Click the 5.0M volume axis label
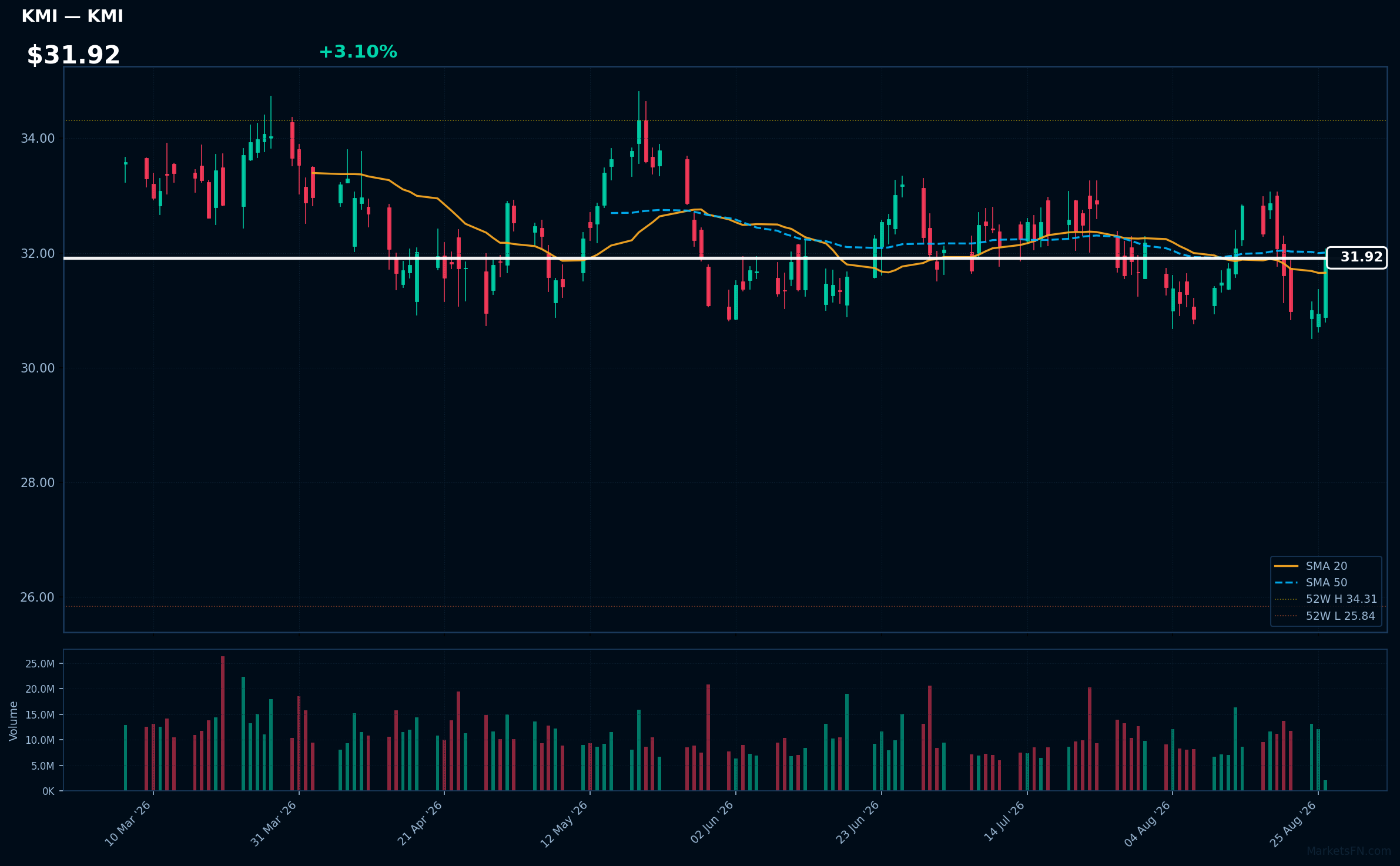 point(43,766)
